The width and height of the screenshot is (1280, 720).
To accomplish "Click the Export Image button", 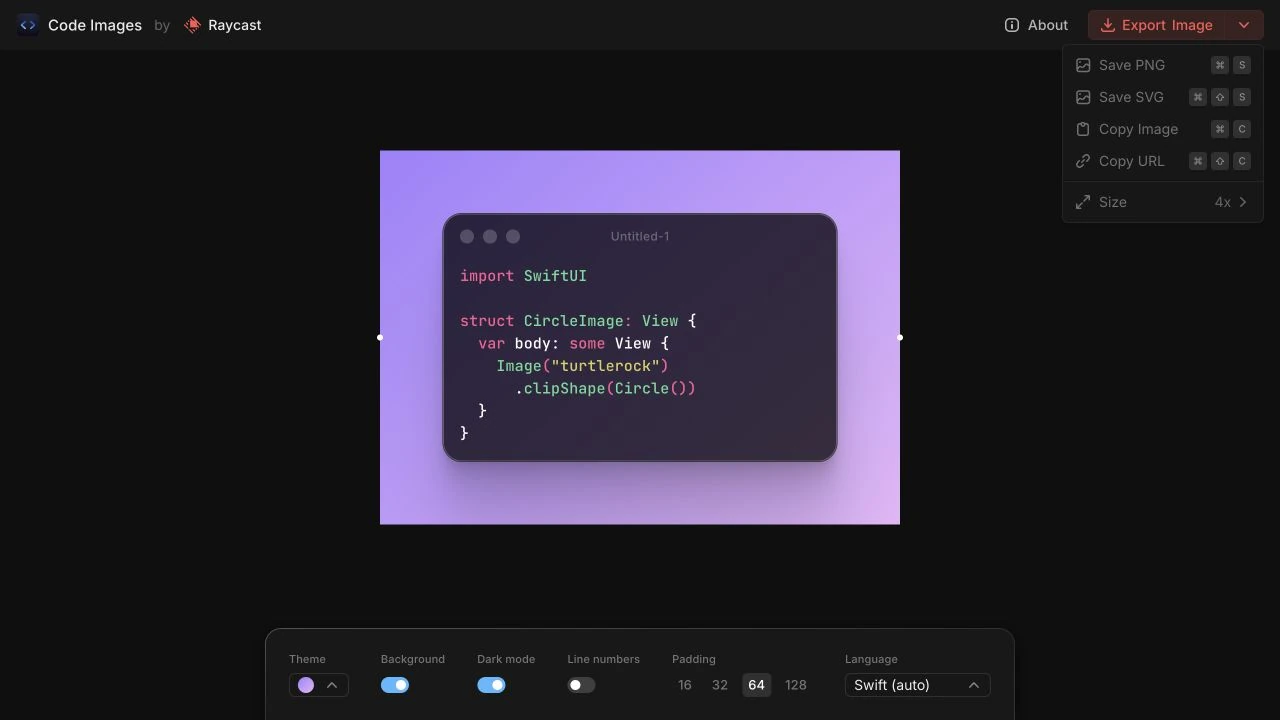I will pos(1156,25).
